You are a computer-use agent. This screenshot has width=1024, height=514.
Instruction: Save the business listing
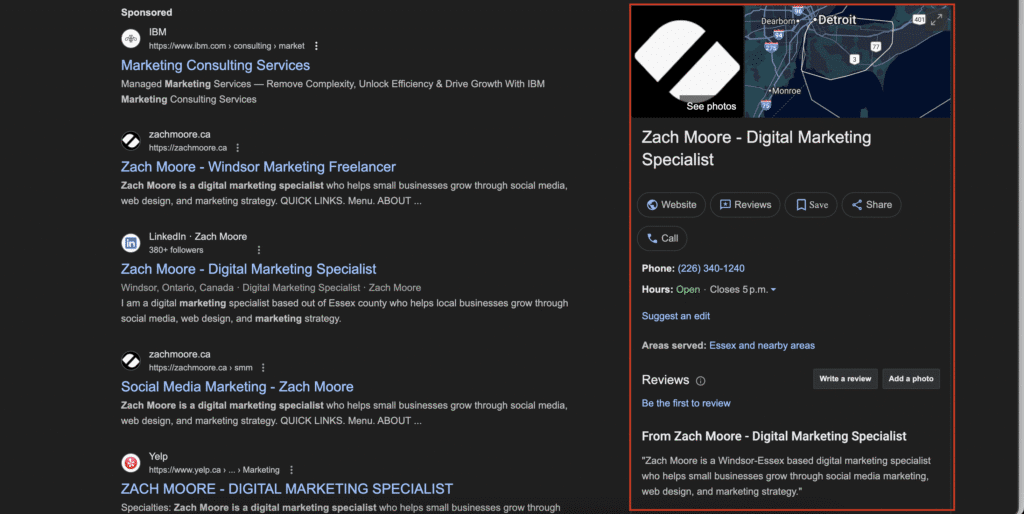tap(810, 205)
